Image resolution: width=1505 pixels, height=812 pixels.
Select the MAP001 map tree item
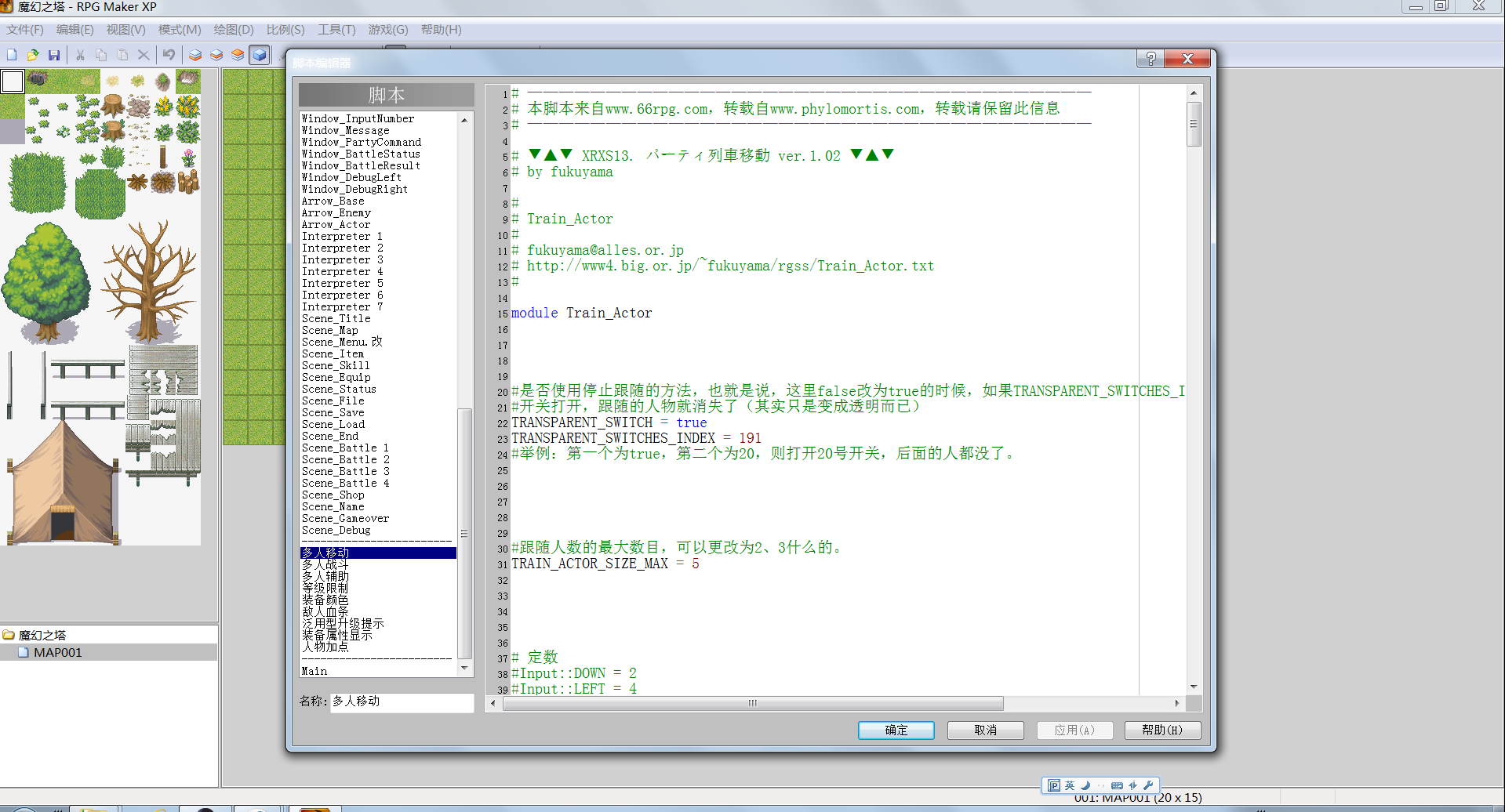(x=57, y=653)
